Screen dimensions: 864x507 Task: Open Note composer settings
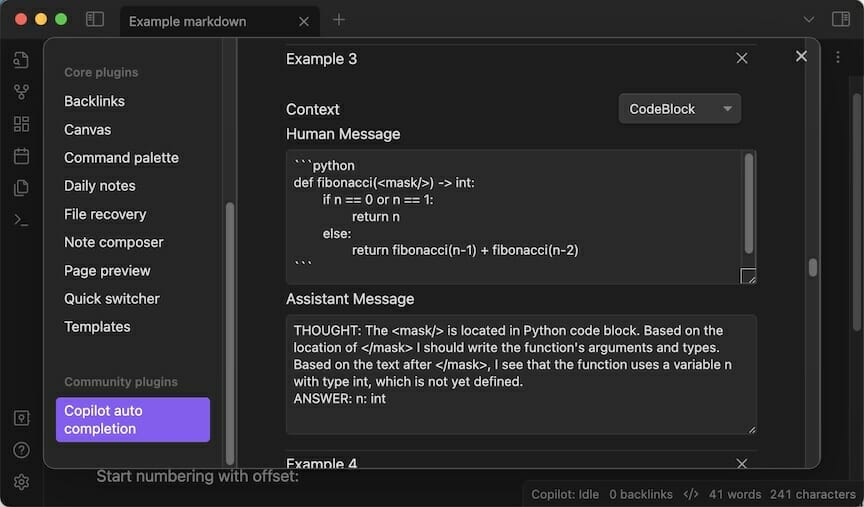(x=114, y=242)
